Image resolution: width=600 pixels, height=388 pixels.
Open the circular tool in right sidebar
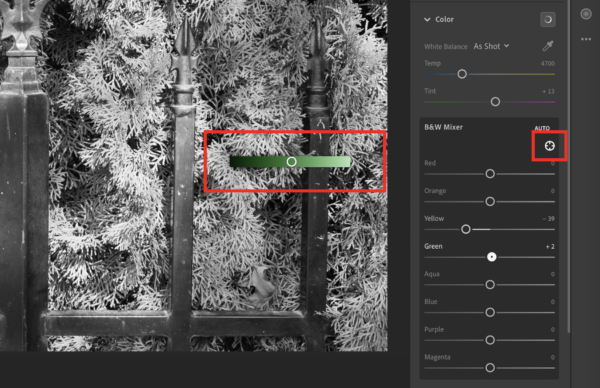[586, 14]
